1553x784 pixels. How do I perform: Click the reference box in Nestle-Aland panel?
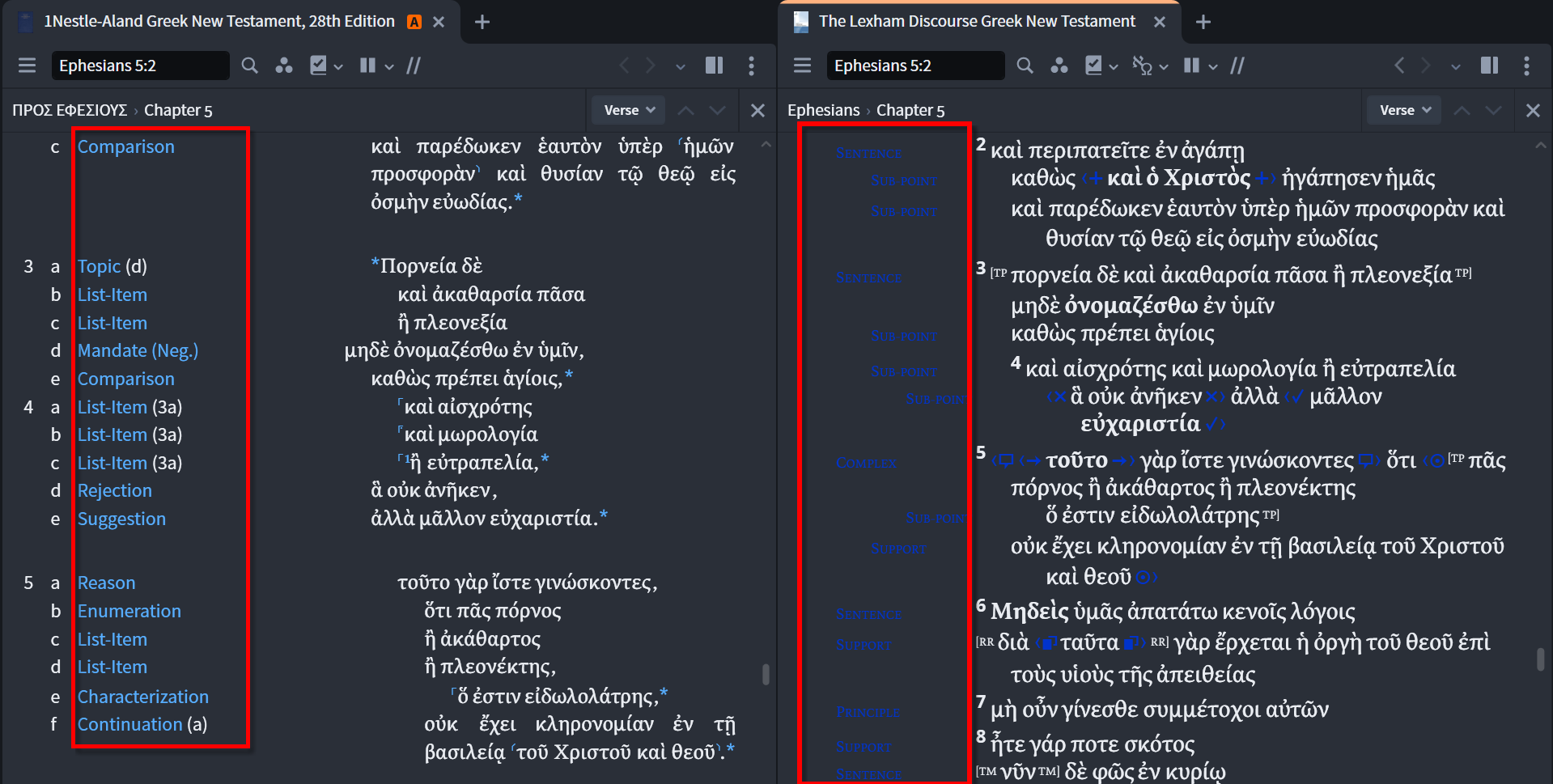pos(140,66)
